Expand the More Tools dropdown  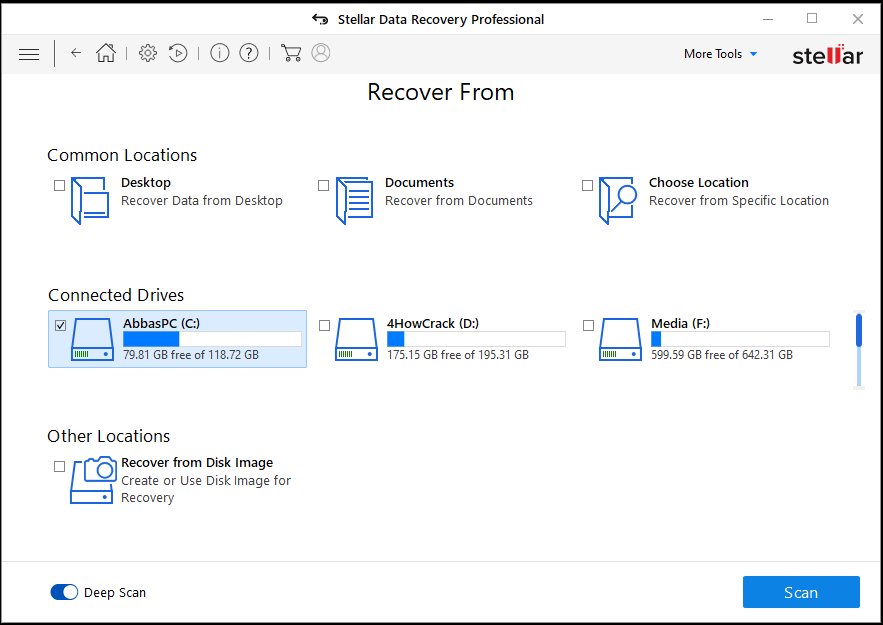coord(720,54)
